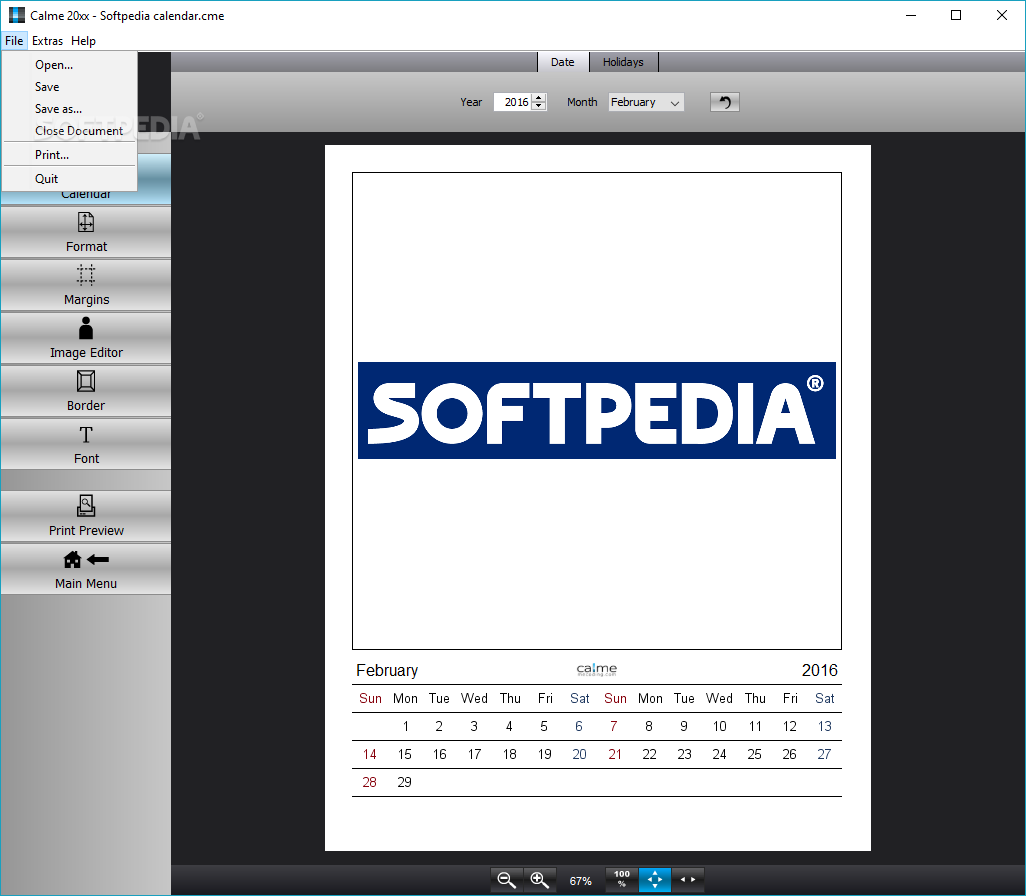1026x896 pixels.
Task: Open the Margins settings
Action: pos(86,285)
